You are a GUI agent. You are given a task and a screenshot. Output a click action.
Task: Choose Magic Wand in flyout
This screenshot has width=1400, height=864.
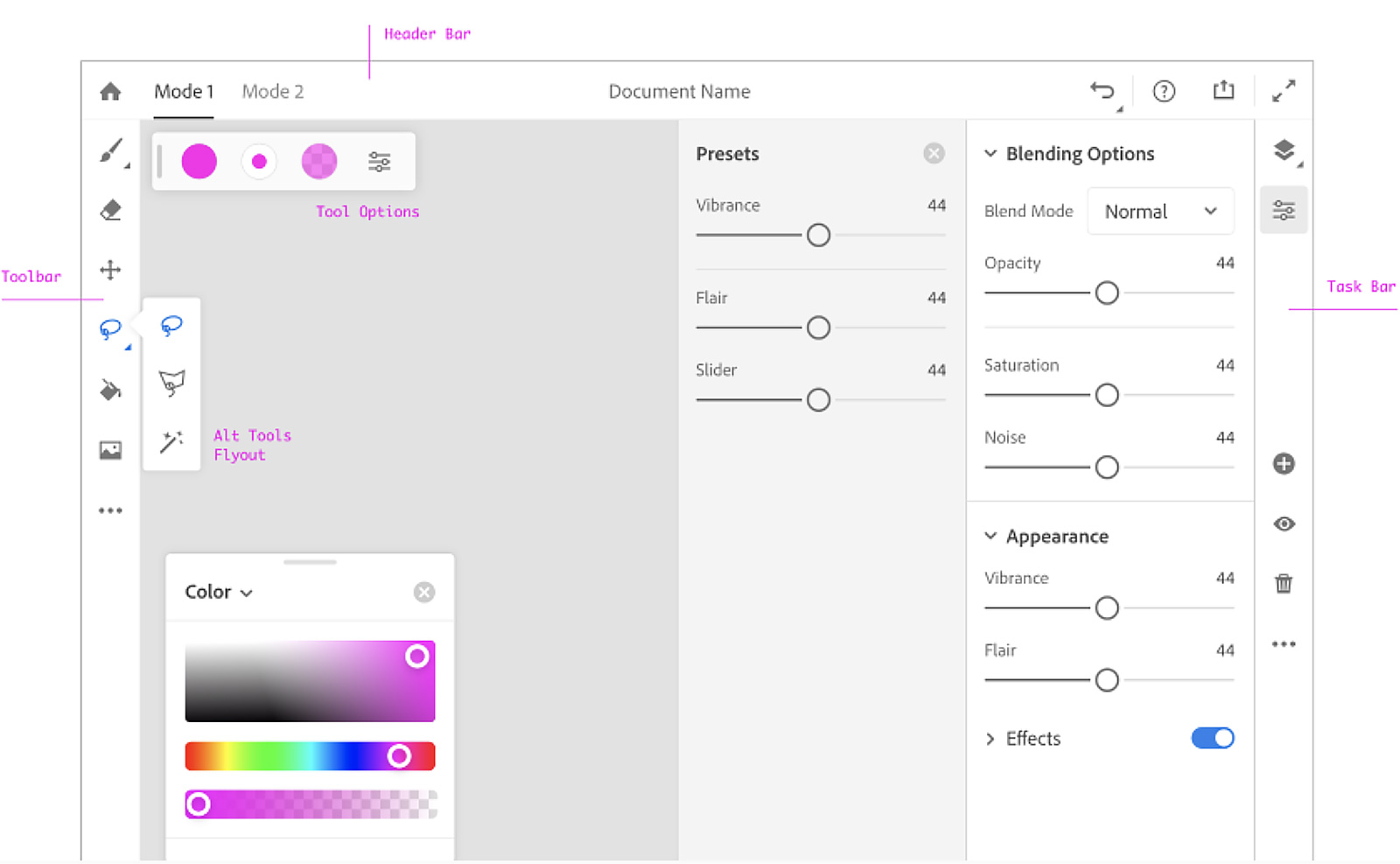171,441
